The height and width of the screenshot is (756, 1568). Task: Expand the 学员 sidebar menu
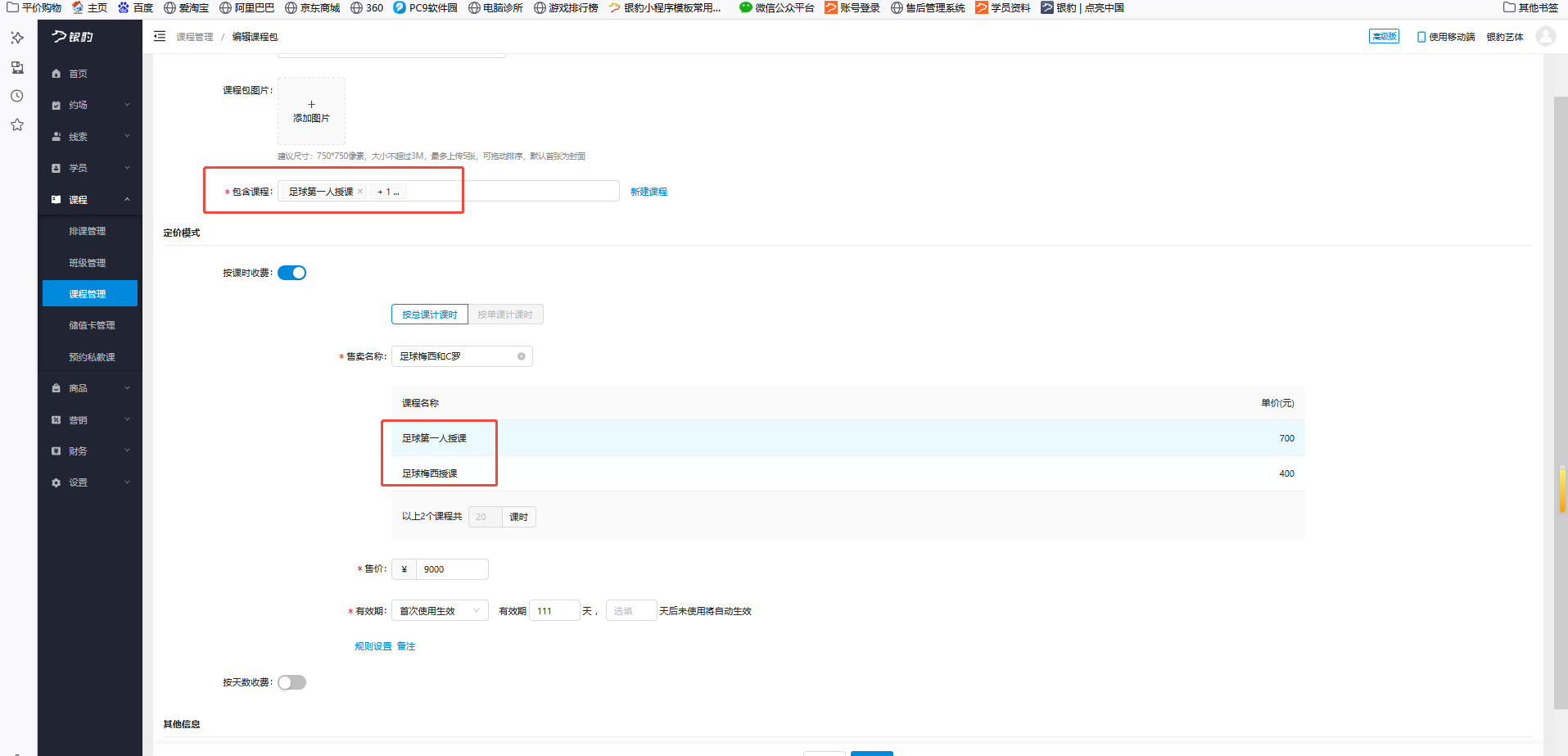90,168
